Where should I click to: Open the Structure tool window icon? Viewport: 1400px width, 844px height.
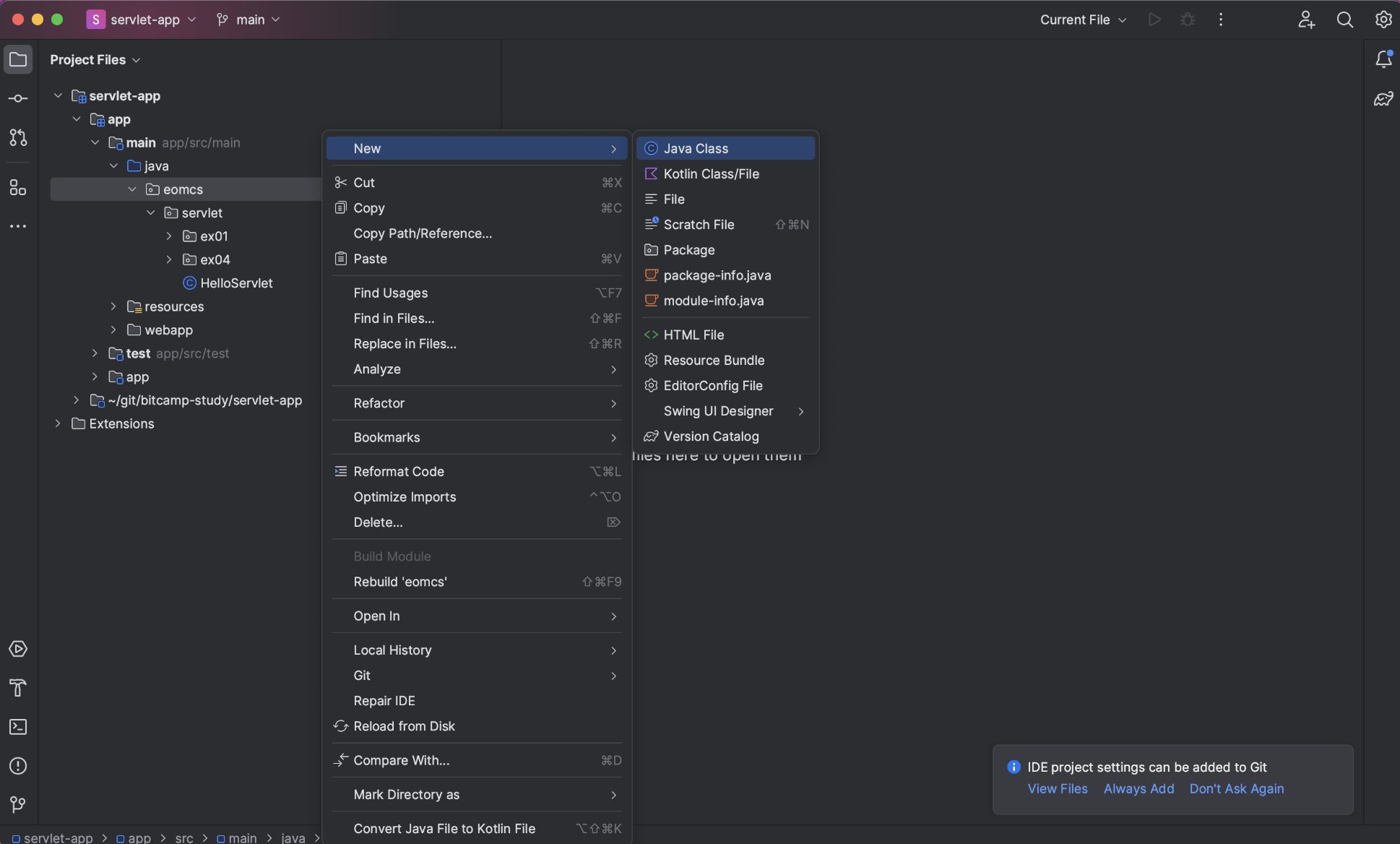coord(18,188)
